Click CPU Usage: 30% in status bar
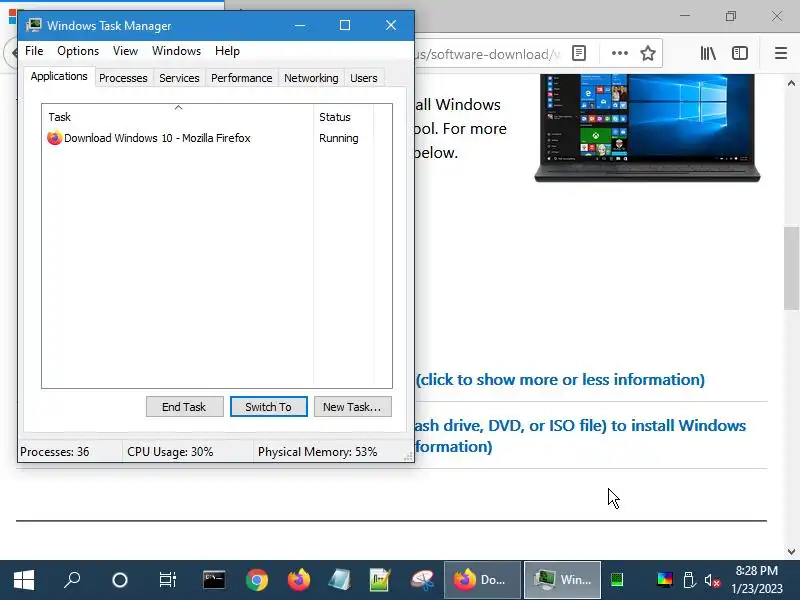800x600 pixels. click(x=170, y=452)
